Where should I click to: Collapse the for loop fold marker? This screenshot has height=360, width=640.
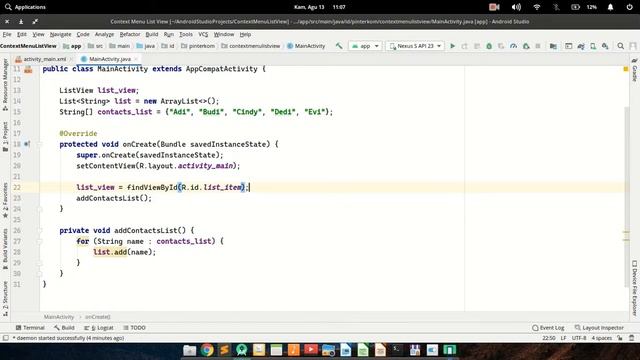[x=40, y=241]
